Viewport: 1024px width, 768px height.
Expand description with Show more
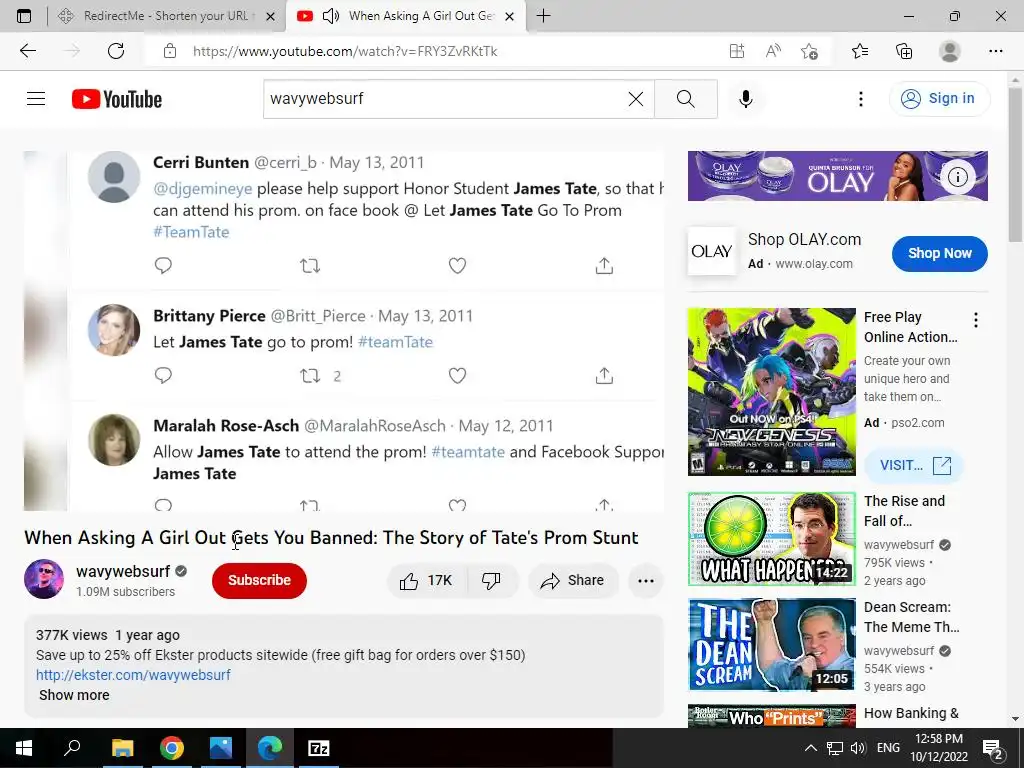click(74, 695)
